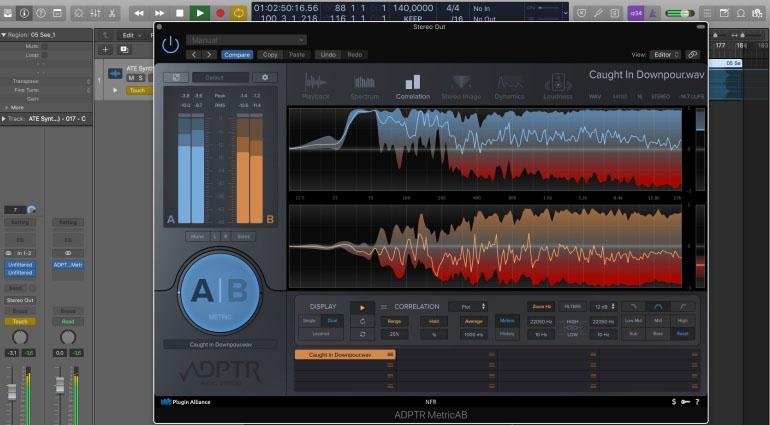
Task: Click the Compare button
Action: tap(237, 54)
